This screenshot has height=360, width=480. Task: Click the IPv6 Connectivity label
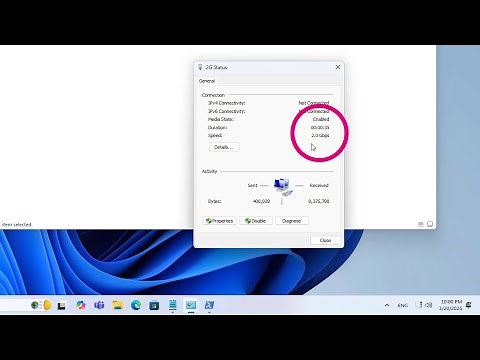227,111
